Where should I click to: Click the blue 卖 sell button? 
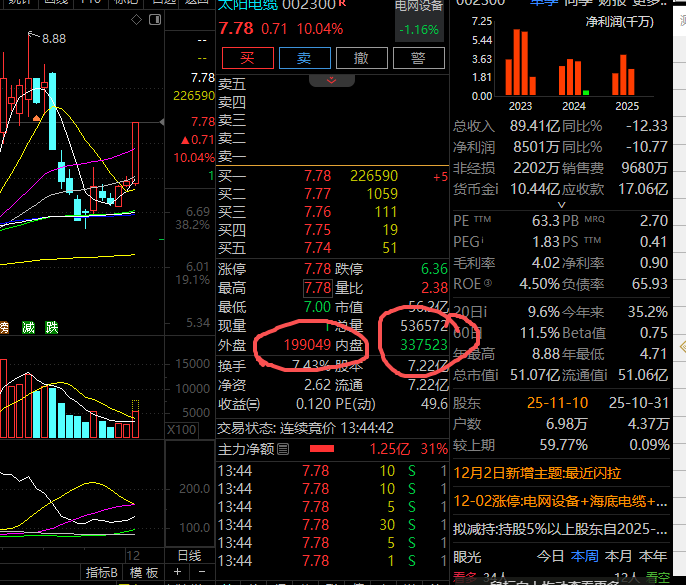tap(304, 58)
